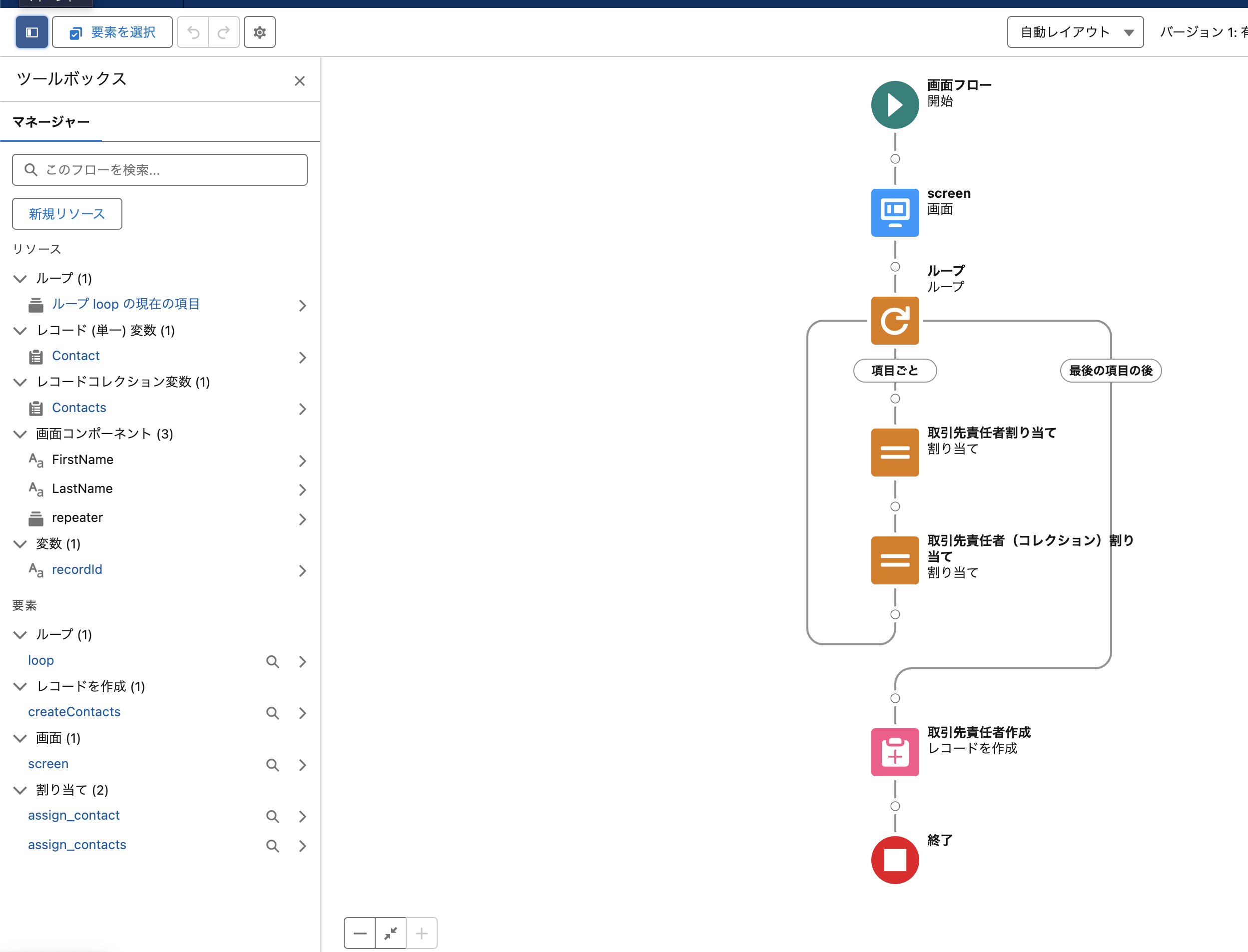Click the 新規リソース button

click(x=67, y=214)
